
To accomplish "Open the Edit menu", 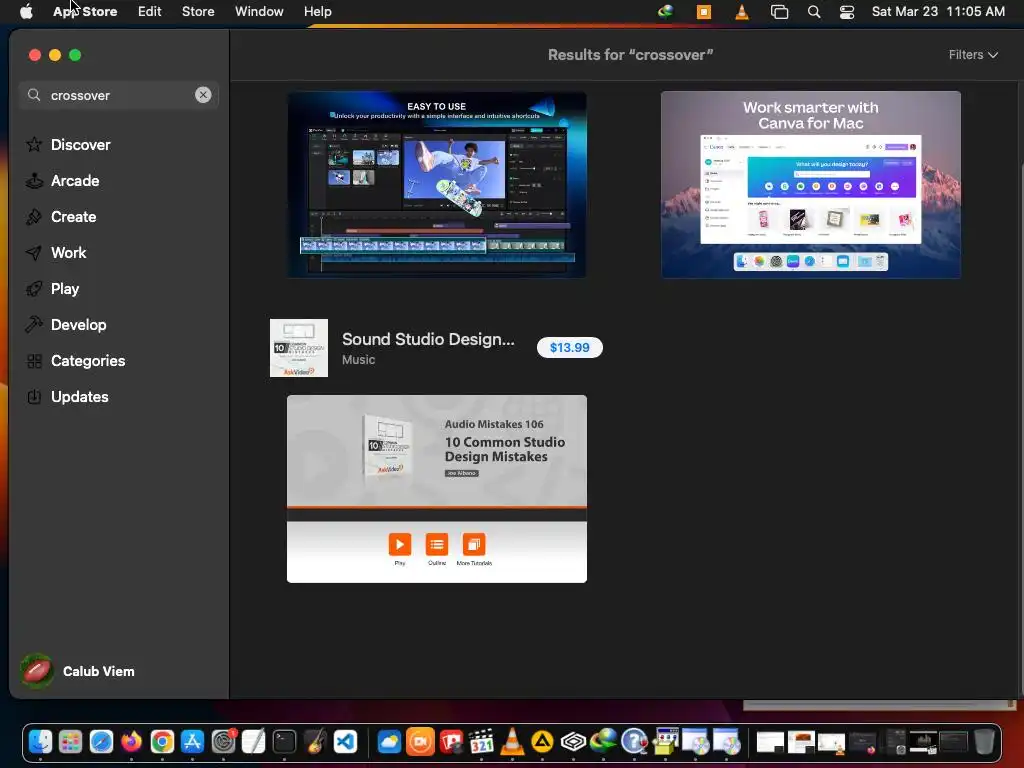I will pos(150,12).
